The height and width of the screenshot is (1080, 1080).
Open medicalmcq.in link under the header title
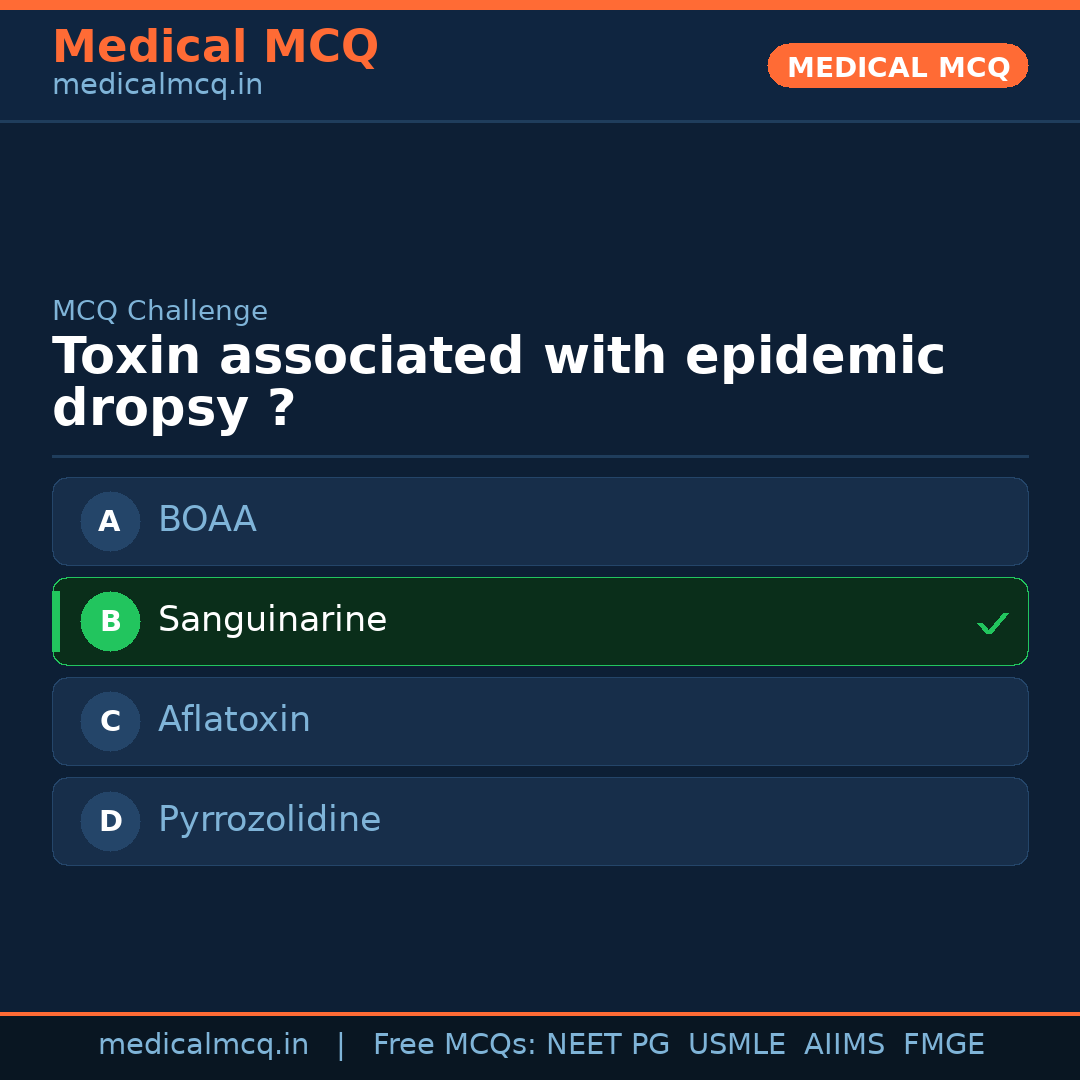157,86
